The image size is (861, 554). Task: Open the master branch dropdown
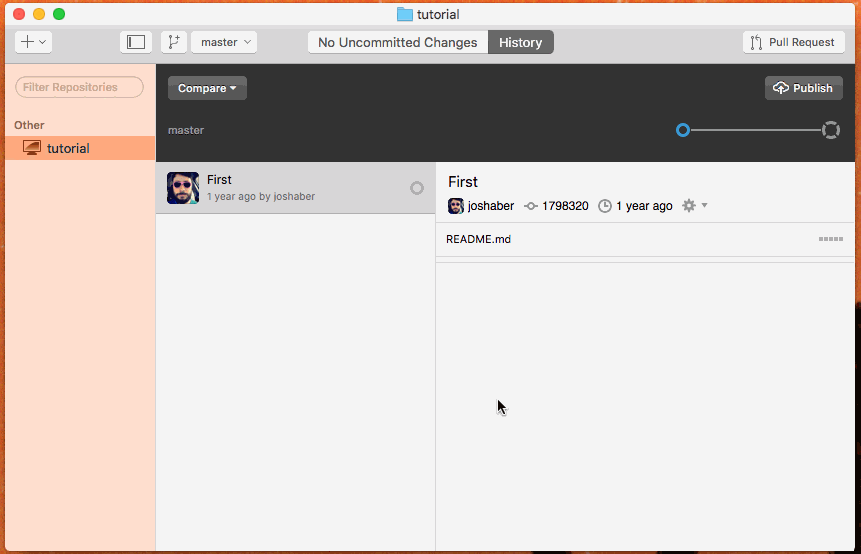click(224, 42)
